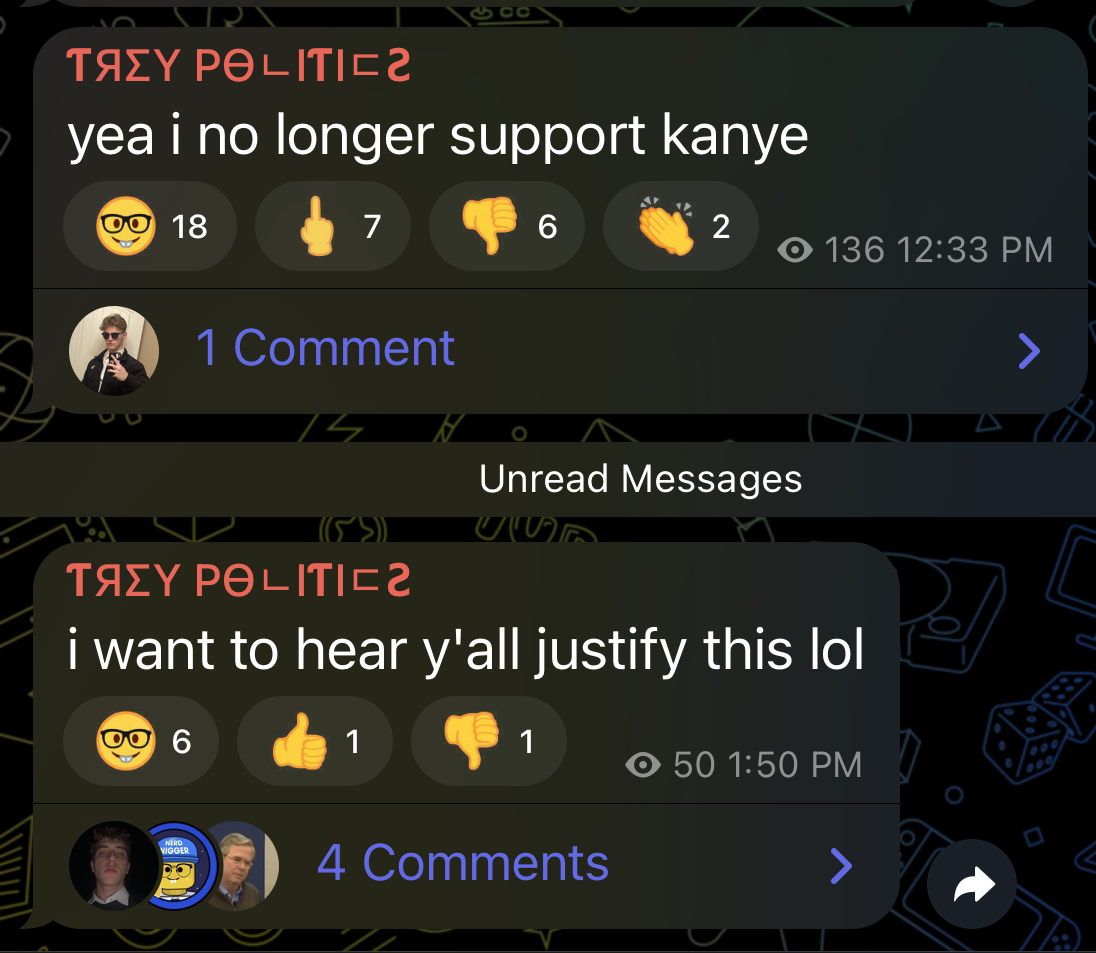The image size is (1096, 953).
Task: Tap the nerd face reaction with 6
Action: click(140, 741)
